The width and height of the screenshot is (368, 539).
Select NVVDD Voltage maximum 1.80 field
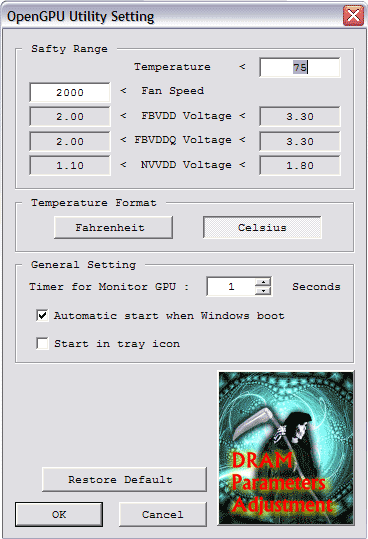(300, 165)
